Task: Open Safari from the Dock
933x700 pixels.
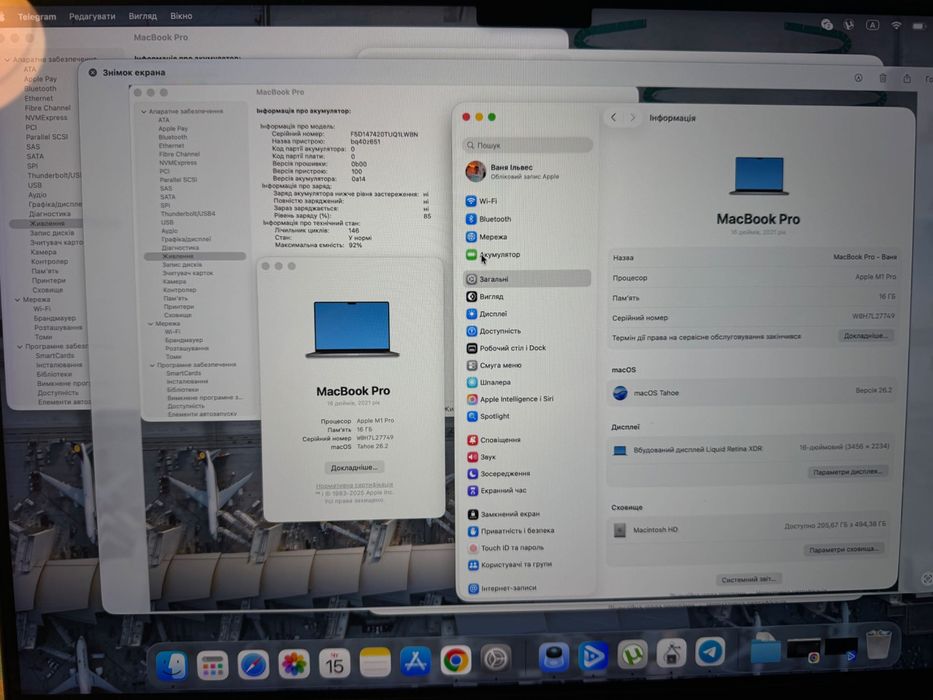Action: [x=253, y=664]
